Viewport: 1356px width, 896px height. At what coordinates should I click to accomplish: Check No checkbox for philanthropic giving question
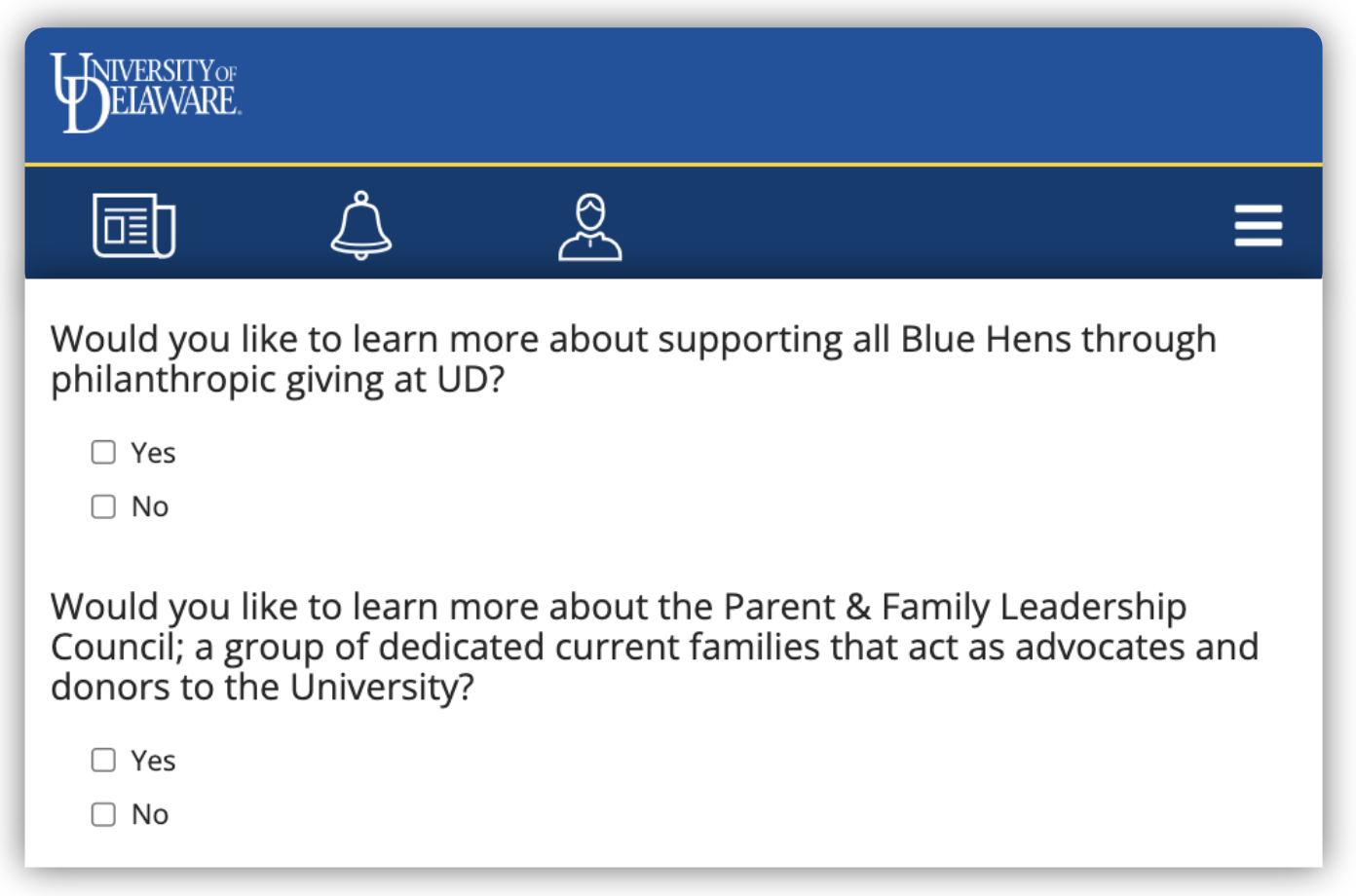click(103, 506)
